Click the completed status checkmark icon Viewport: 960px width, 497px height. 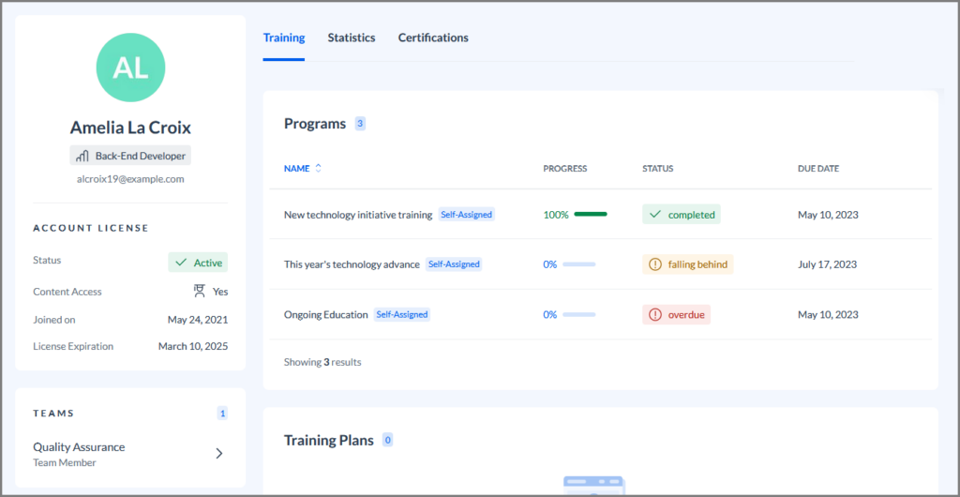pyautogui.click(x=655, y=215)
